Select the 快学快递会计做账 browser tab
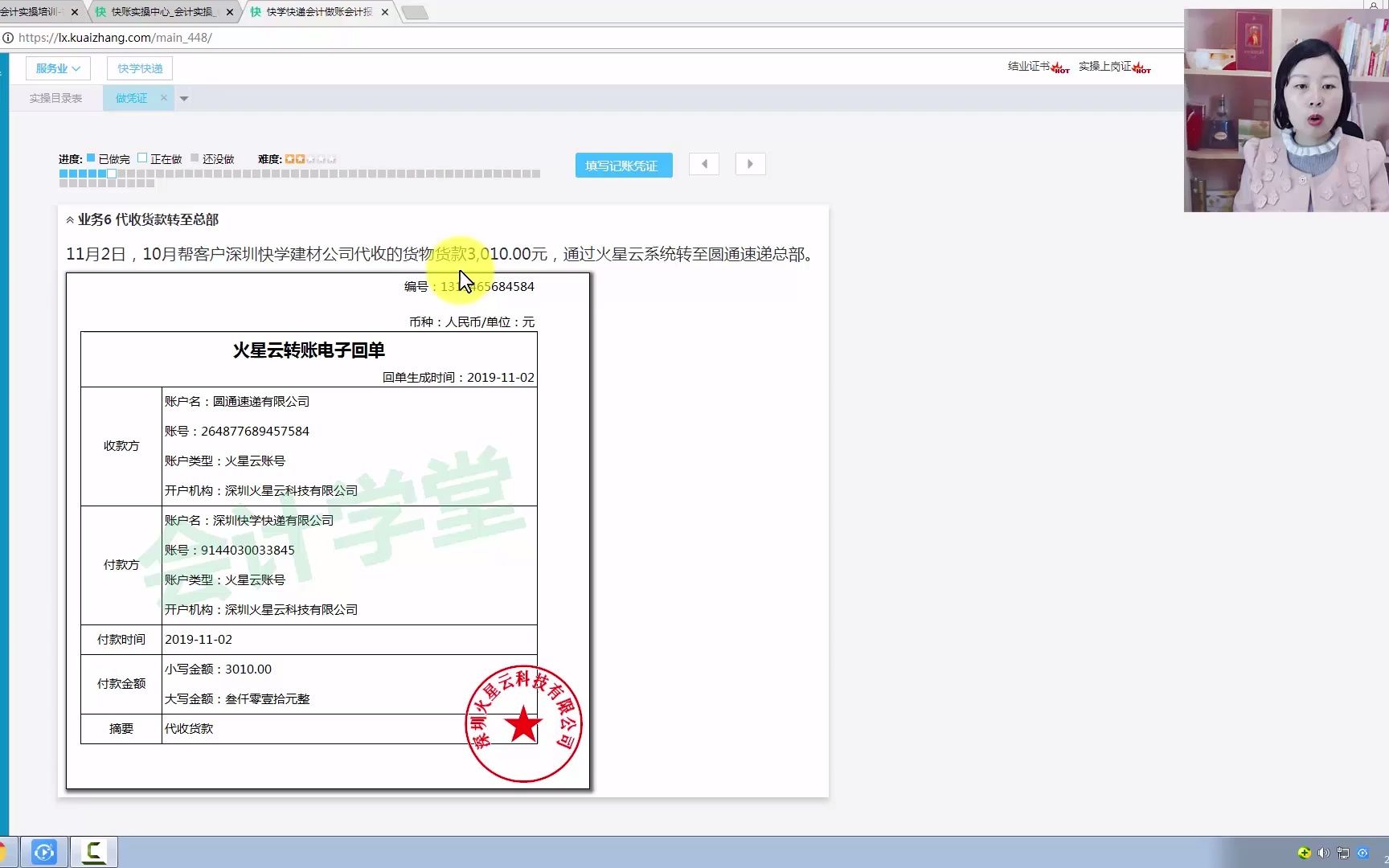The width and height of the screenshot is (1389, 868). pyautogui.click(x=319, y=12)
